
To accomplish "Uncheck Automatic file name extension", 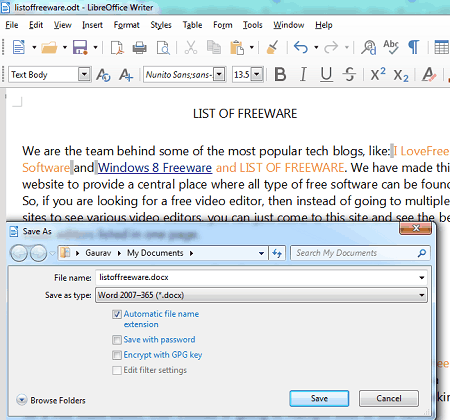I will click(x=117, y=314).
